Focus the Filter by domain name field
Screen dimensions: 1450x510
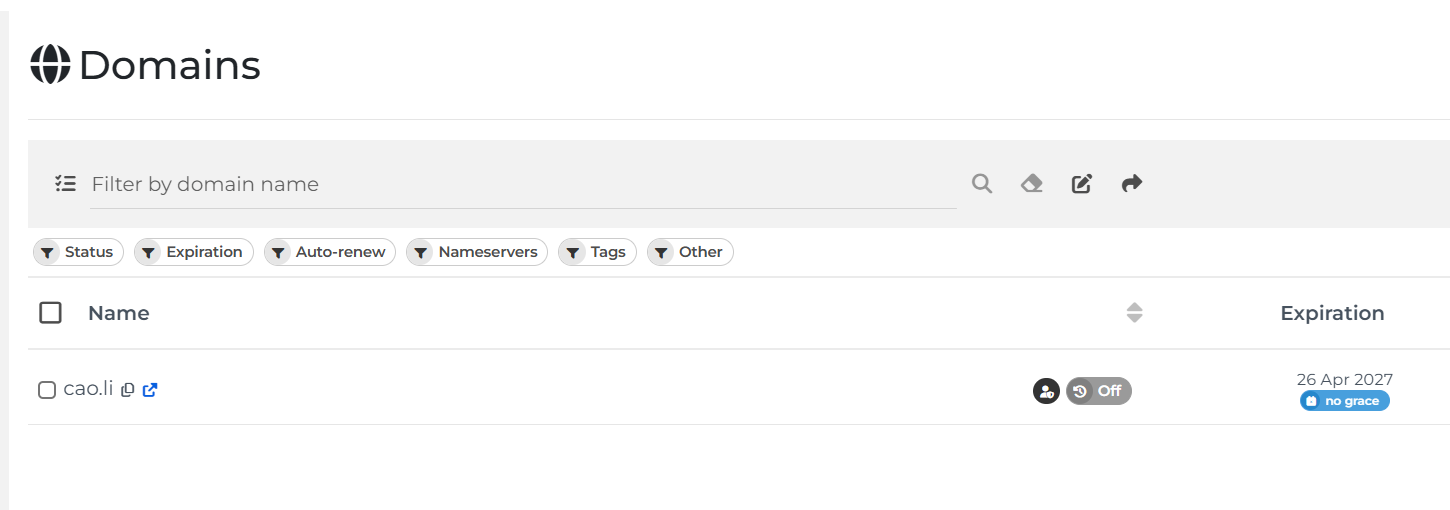coord(523,185)
